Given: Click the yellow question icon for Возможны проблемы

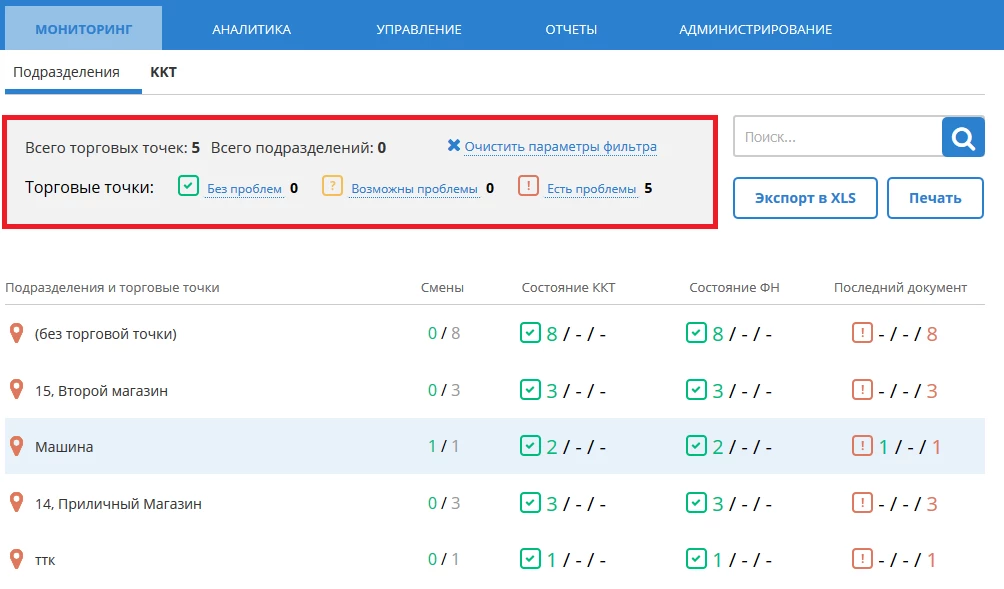Looking at the screenshot, I should pos(332,186).
